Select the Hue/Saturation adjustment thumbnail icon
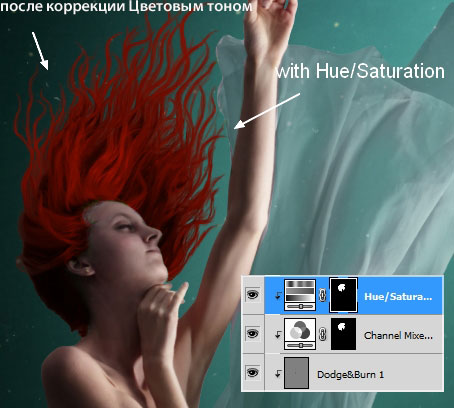 [300, 295]
